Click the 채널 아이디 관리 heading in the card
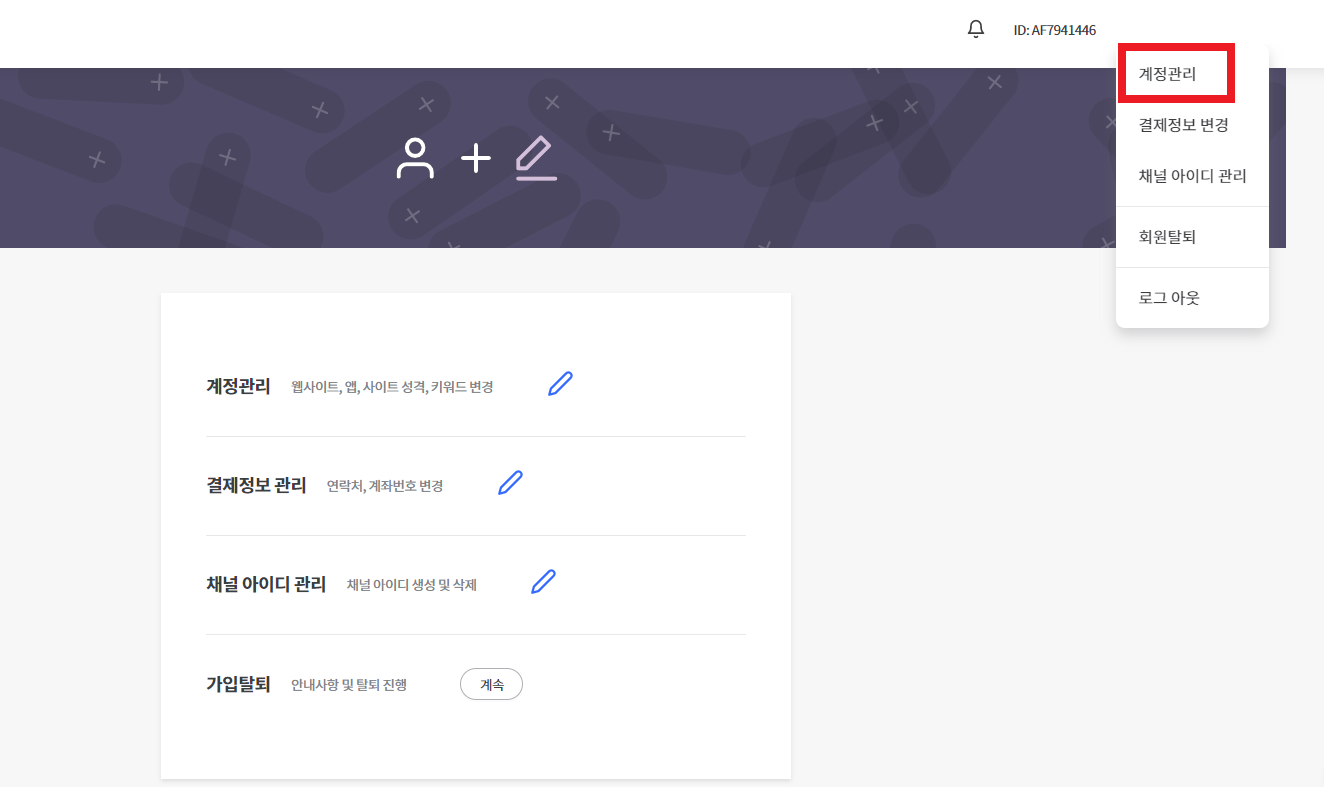Viewport: 1324px width, 787px height. (x=266, y=584)
